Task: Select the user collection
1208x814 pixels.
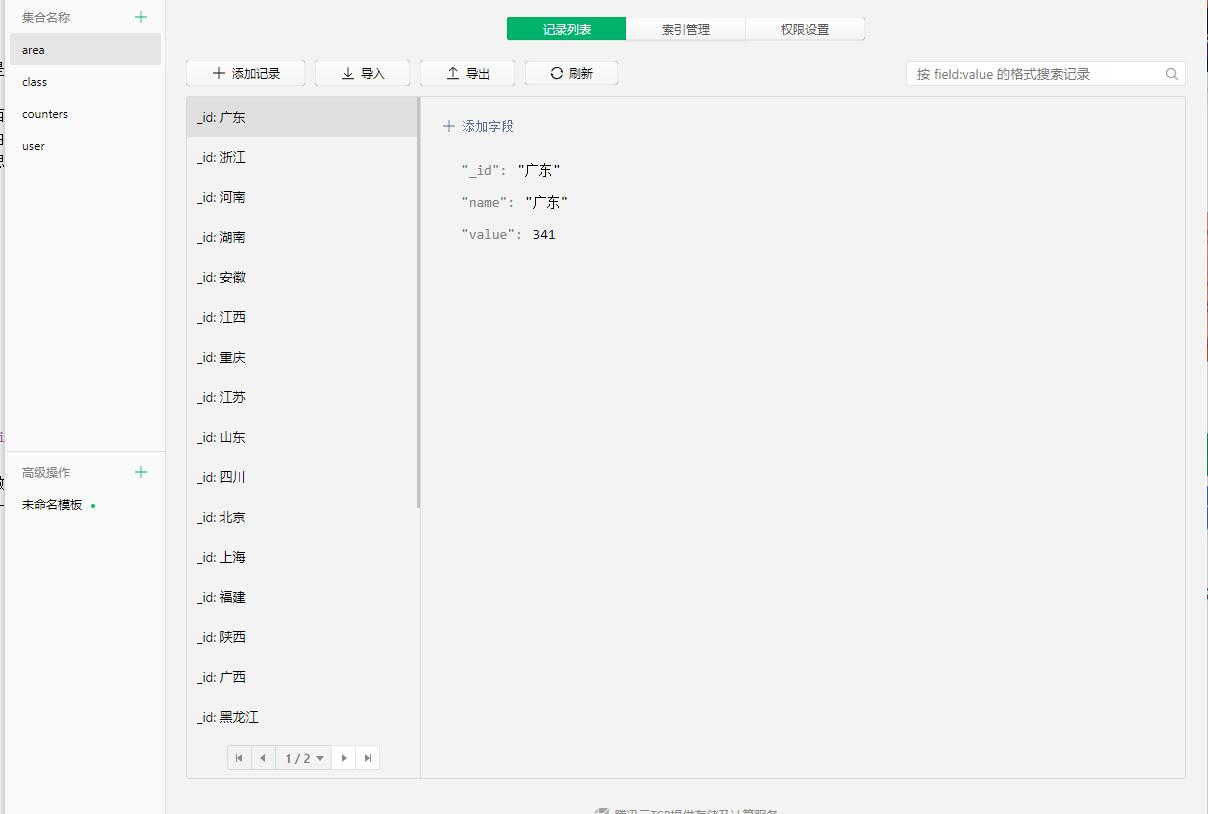Action: tap(85, 146)
